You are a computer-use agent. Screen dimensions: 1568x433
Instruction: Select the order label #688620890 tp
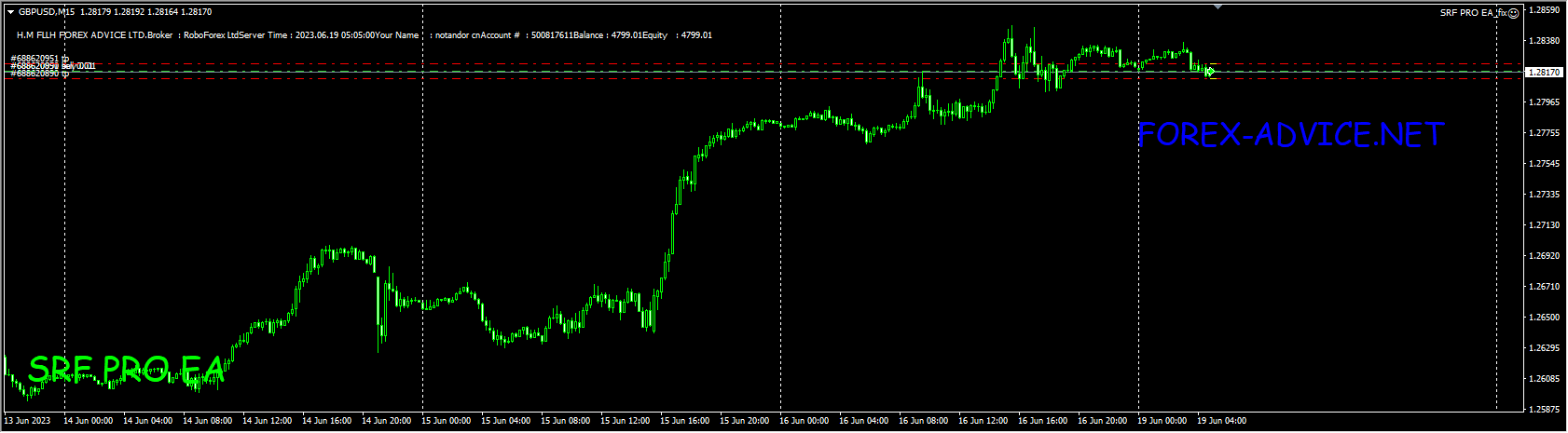(39, 74)
